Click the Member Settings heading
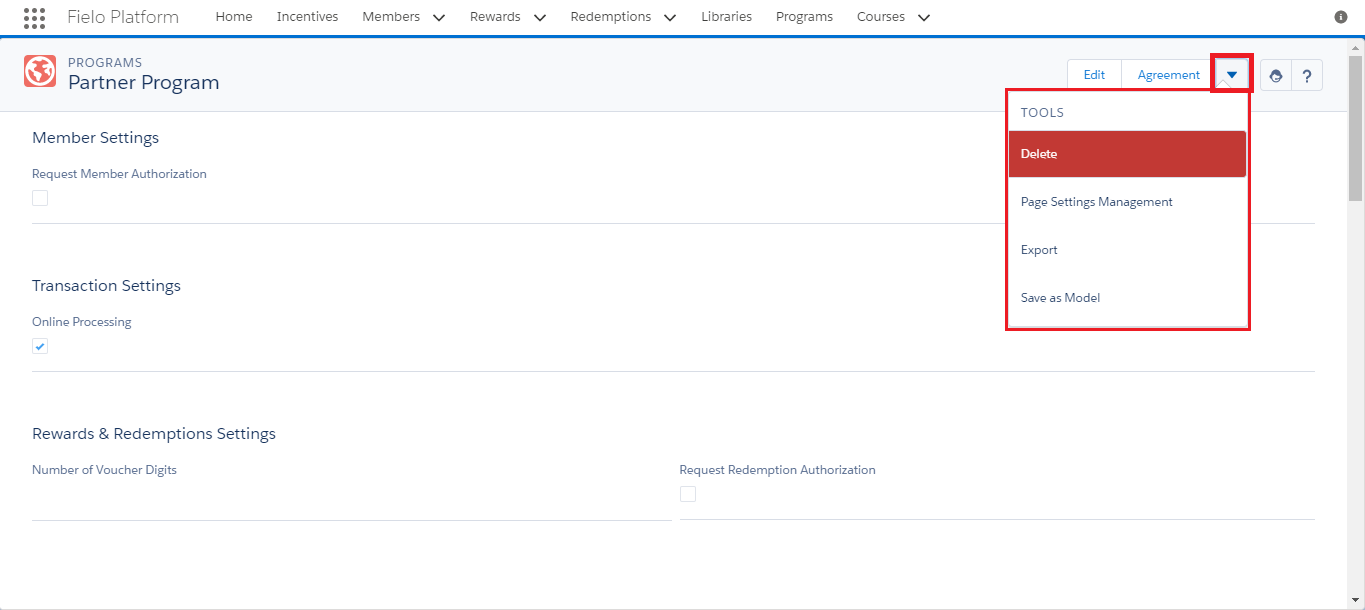This screenshot has height=610, width=1365. (x=95, y=138)
